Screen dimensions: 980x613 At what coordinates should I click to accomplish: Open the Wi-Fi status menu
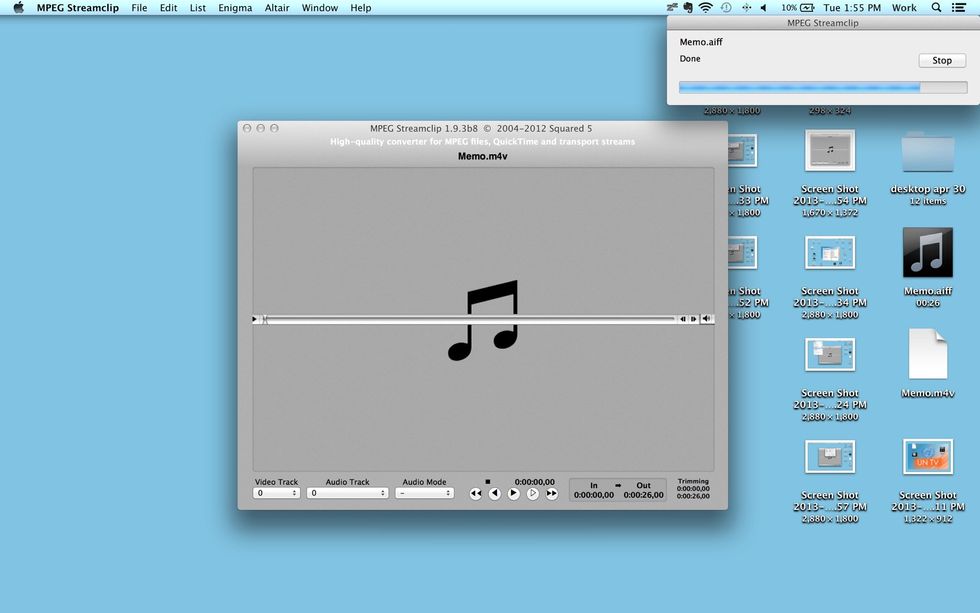[706, 7]
